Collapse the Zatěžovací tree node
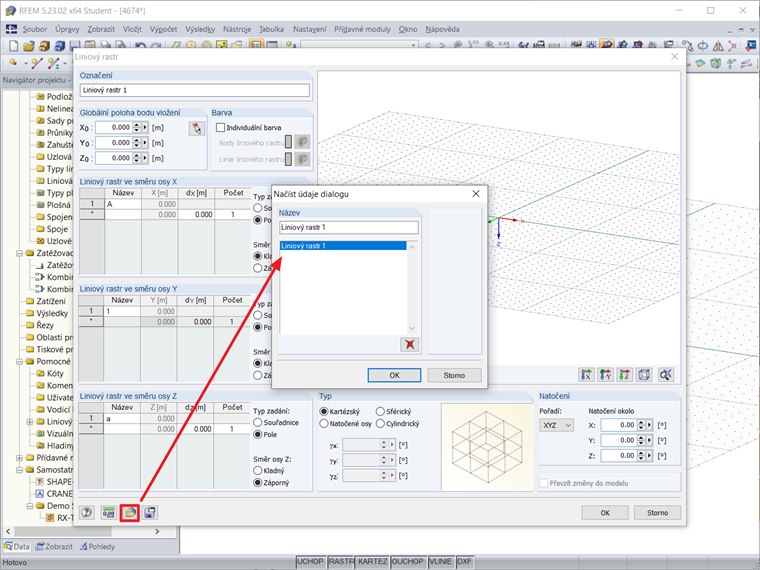The width and height of the screenshot is (760, 570). pos(19,253)
